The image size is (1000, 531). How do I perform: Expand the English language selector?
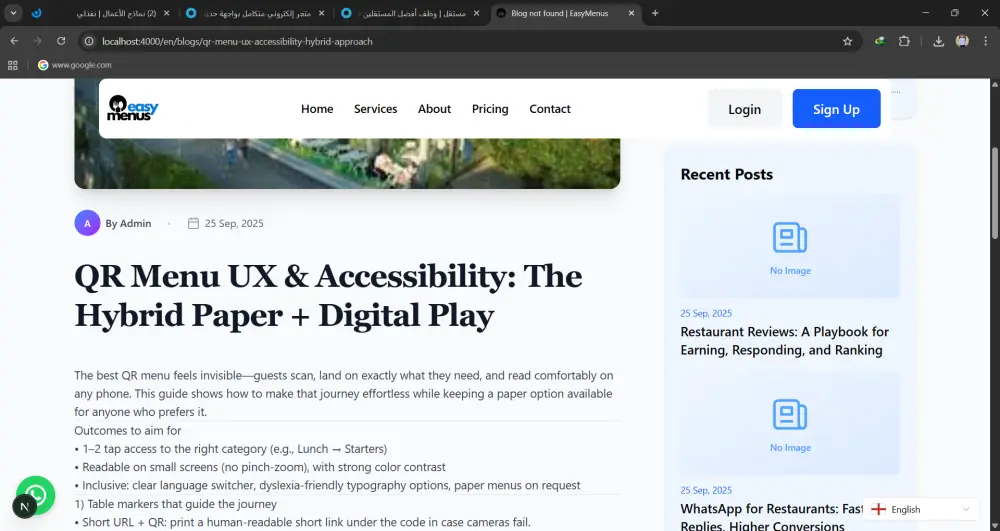click(921, 509)
